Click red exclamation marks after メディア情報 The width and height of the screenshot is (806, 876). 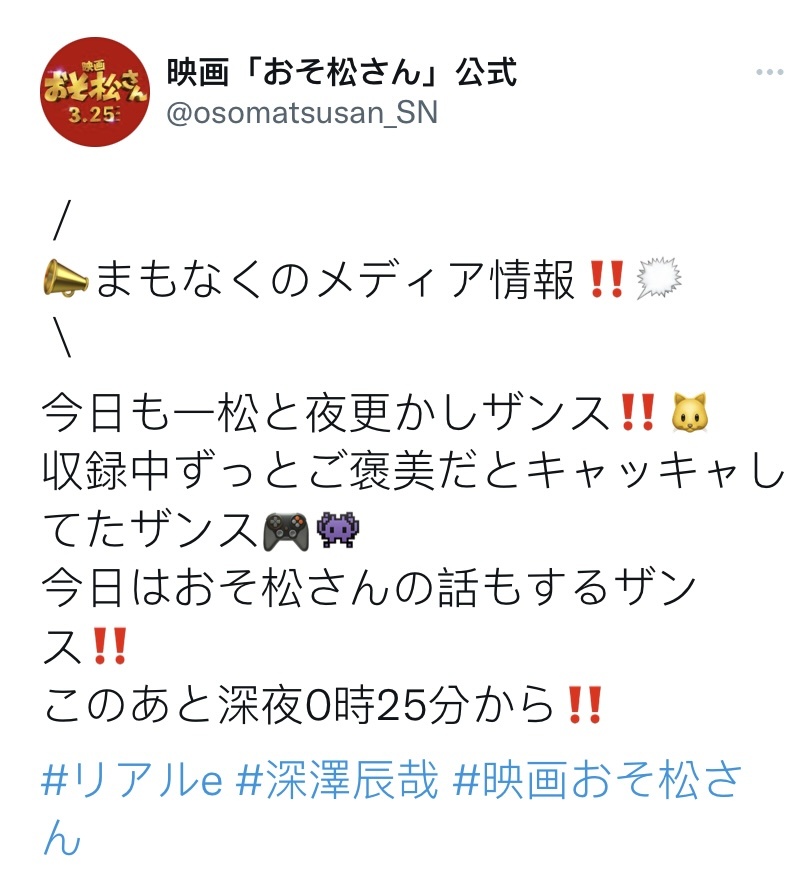[x=607, y=279]
